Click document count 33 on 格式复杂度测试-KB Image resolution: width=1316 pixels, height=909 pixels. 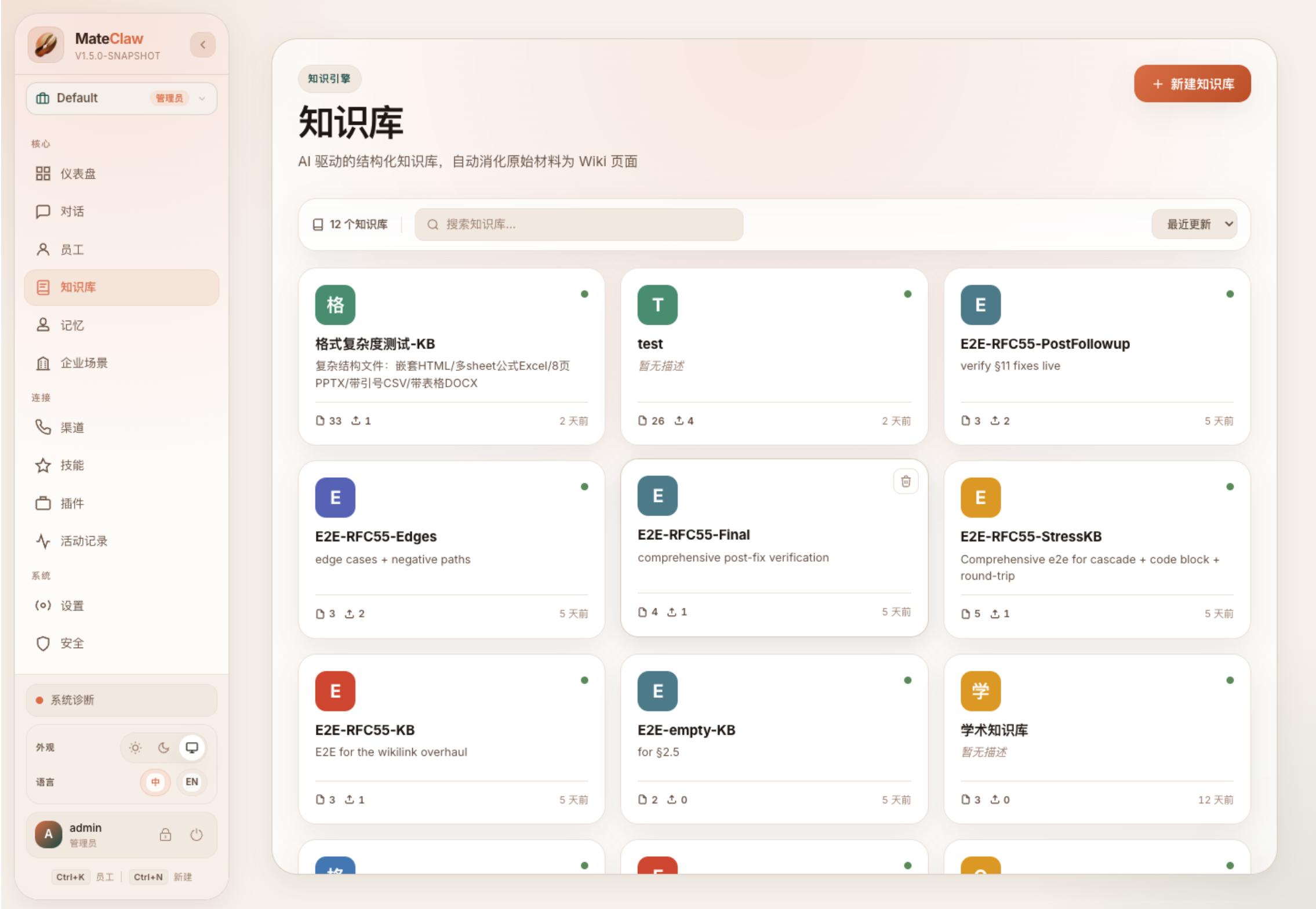point(329,420)
